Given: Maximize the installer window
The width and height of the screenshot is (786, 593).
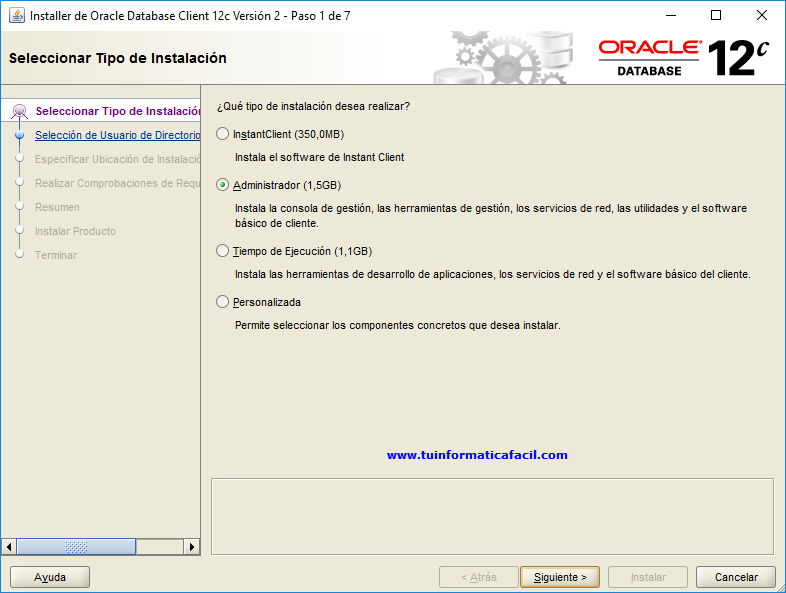Looking at the screenshot, I should coord(716,15).
